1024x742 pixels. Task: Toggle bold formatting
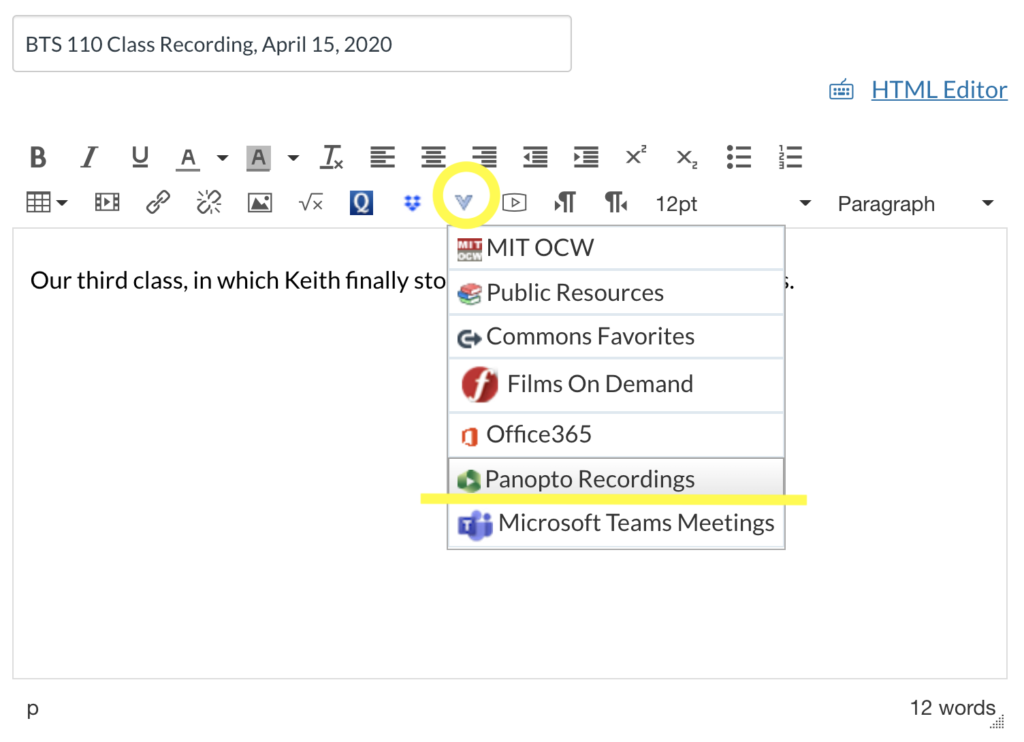click(x=38, y=157)
